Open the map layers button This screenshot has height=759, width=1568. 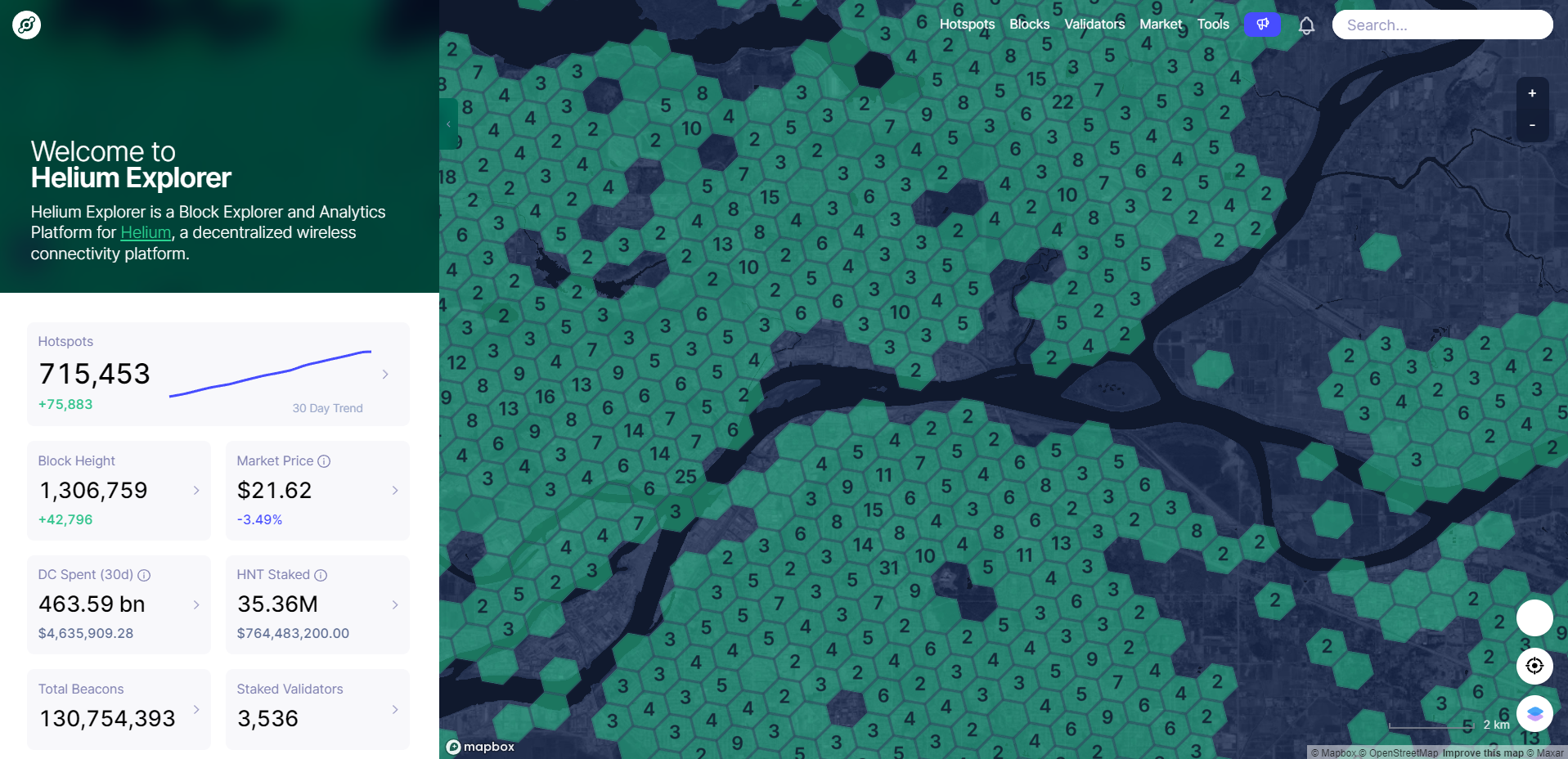pos(1534,713)
